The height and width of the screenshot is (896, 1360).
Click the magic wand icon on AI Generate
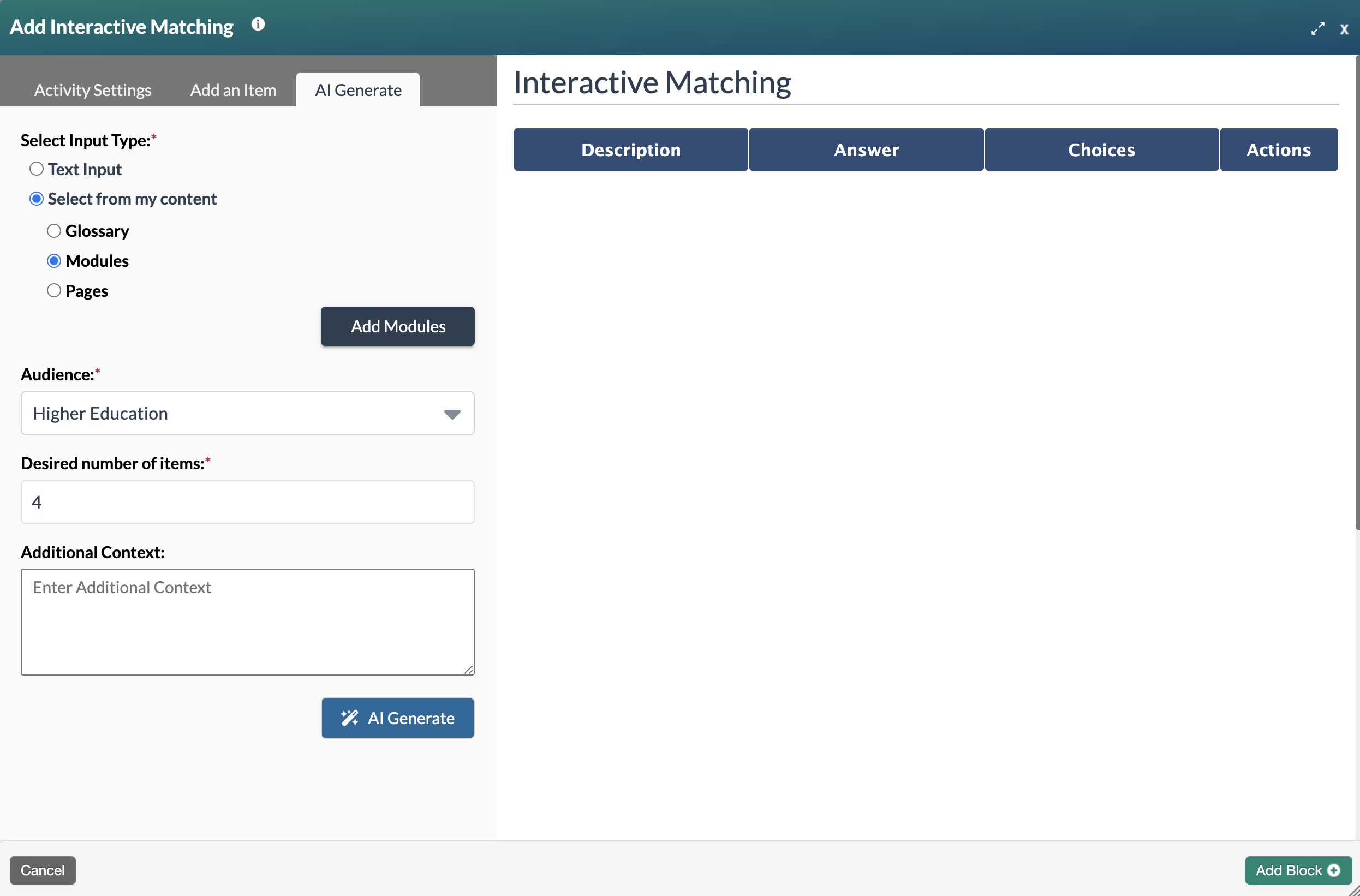pos(349,718)
